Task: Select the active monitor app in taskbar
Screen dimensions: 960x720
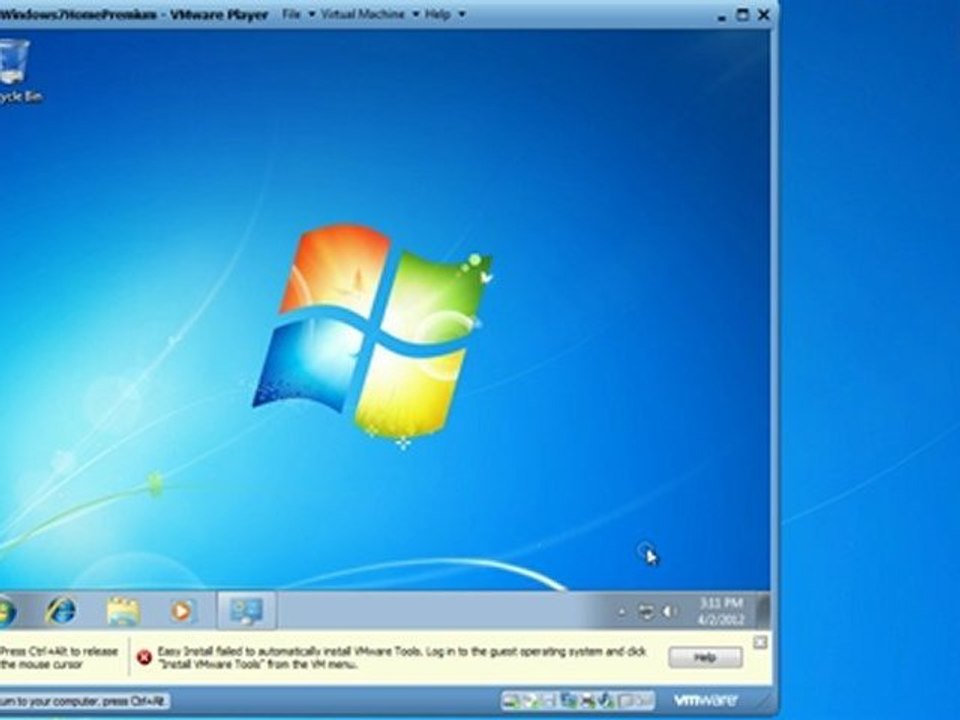Action: pyautogui.click(x=247, y=610)
